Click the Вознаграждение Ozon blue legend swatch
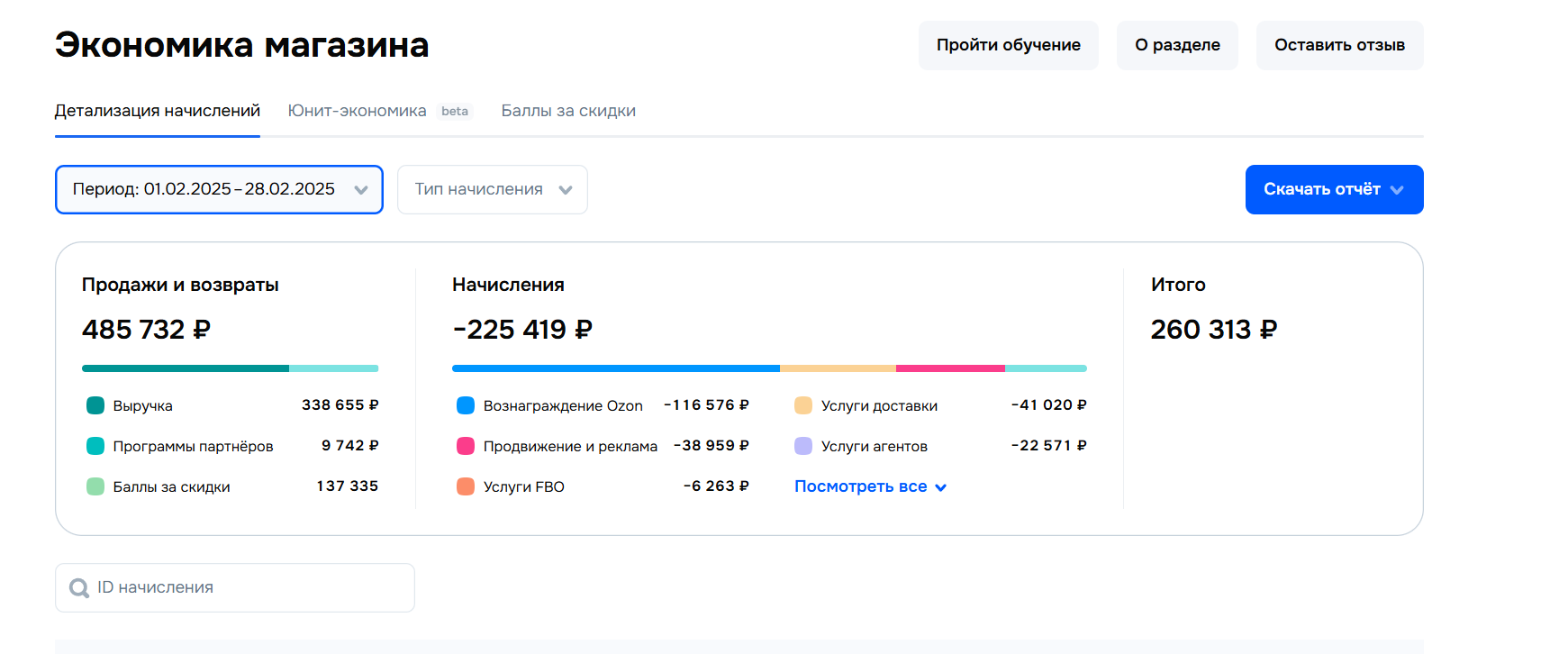The image size is (1568, 654). [x=466, y=405]
